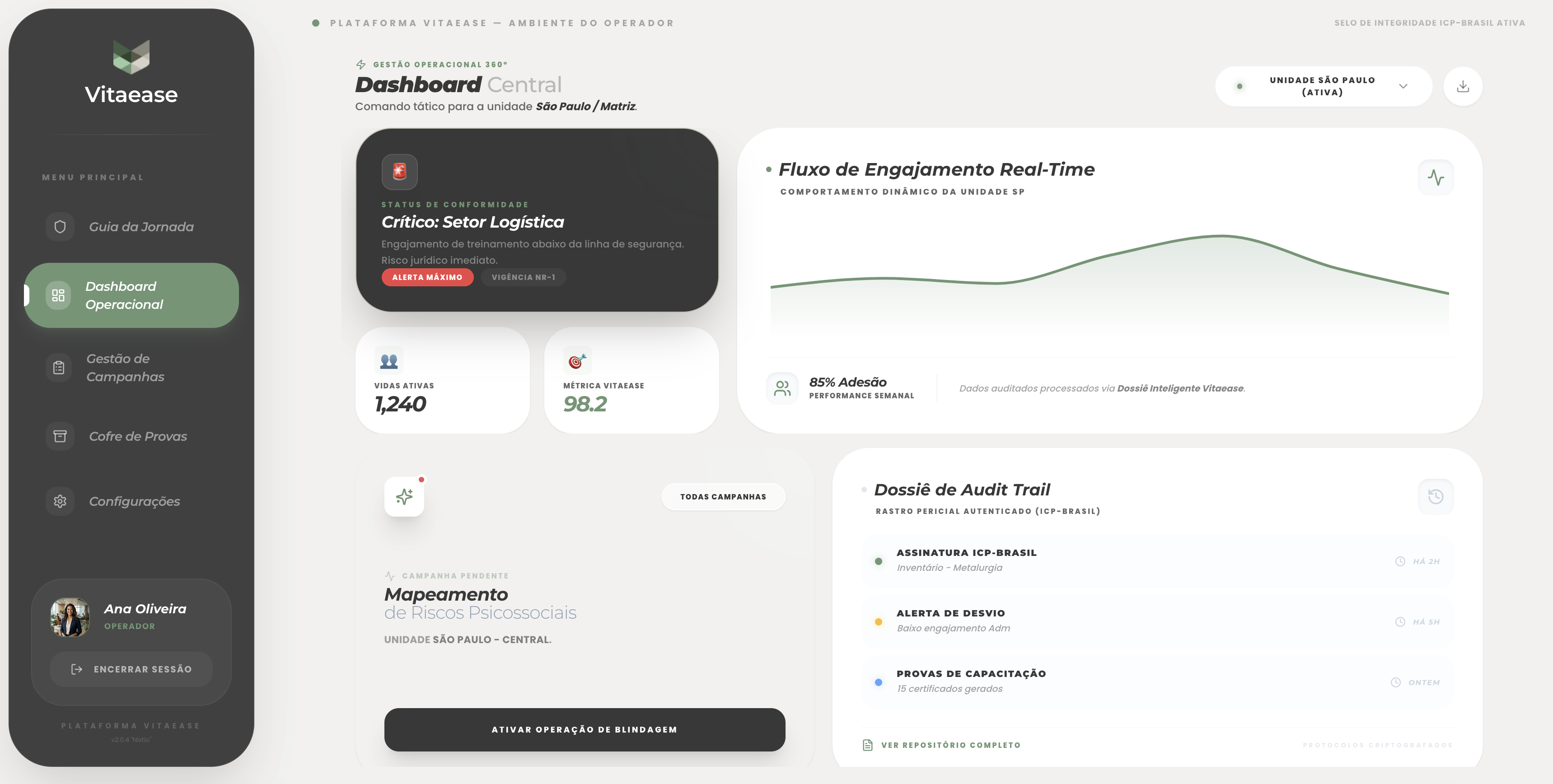Screen dimensions: 1553x784
Task: Click the target icon above Métrica Vitaease
Action: click(577, 360)
